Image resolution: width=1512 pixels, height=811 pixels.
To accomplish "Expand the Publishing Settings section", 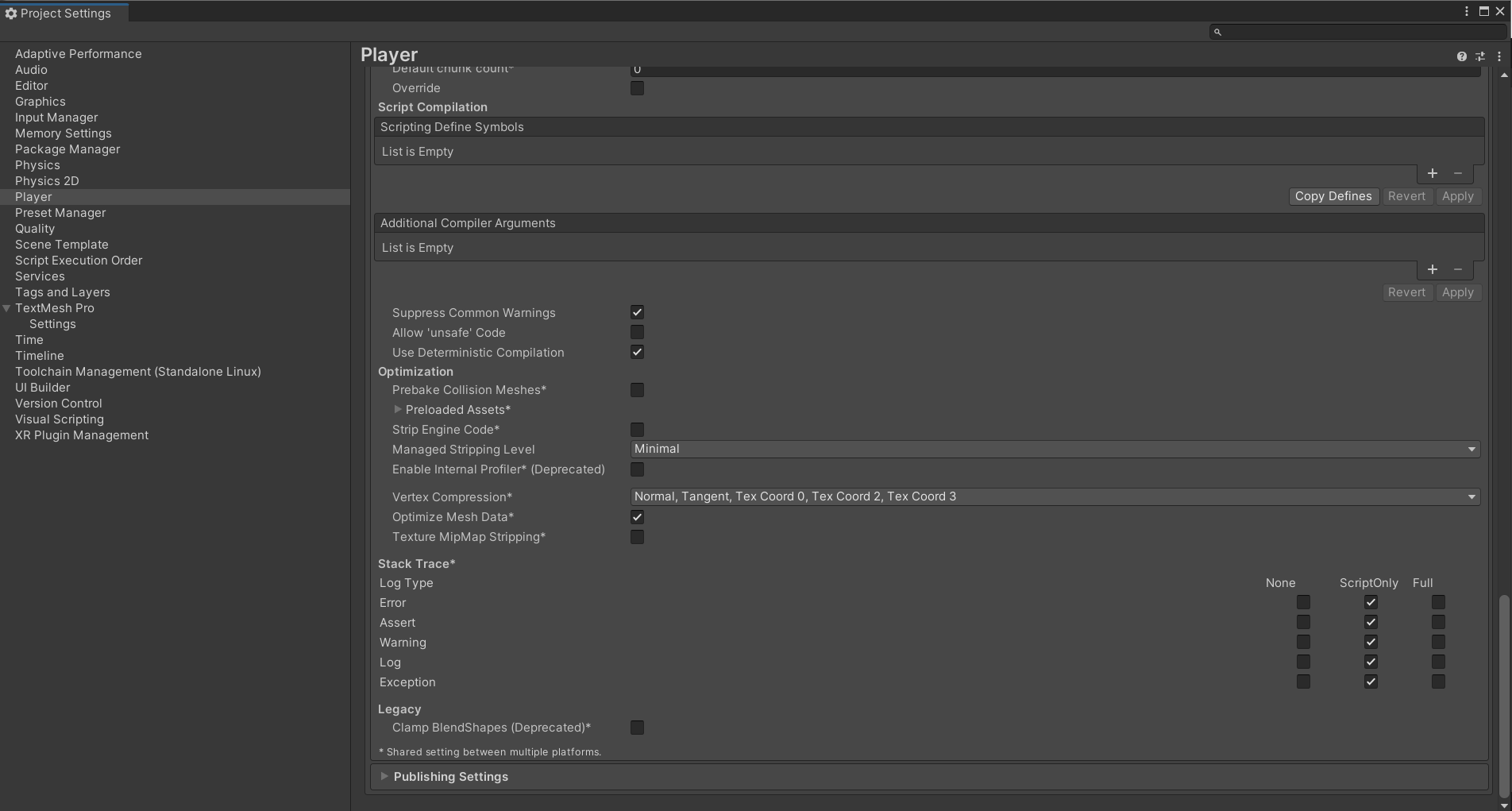I will point(450,777).
